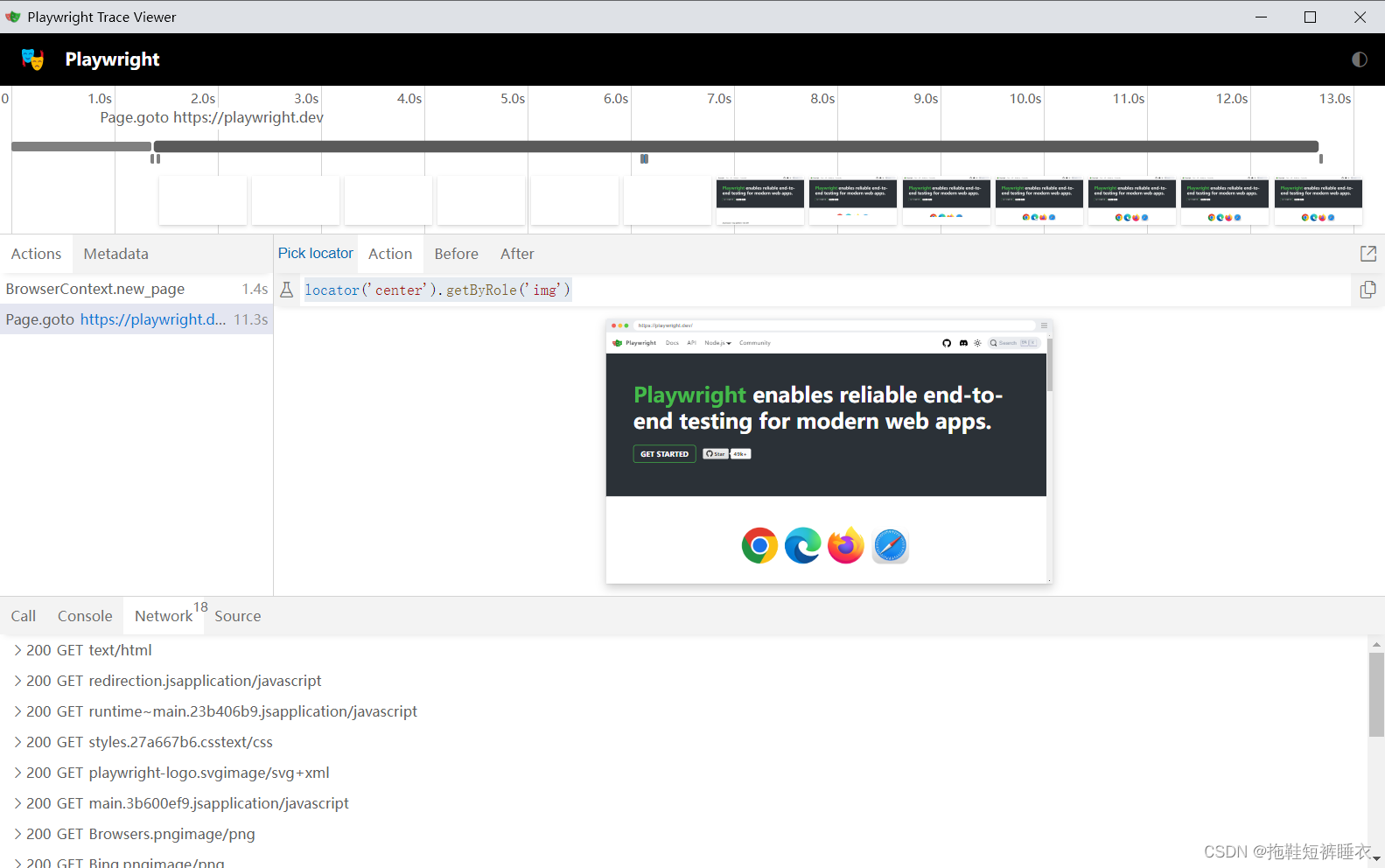Click the Pick locator tab

tap(316, 254)
